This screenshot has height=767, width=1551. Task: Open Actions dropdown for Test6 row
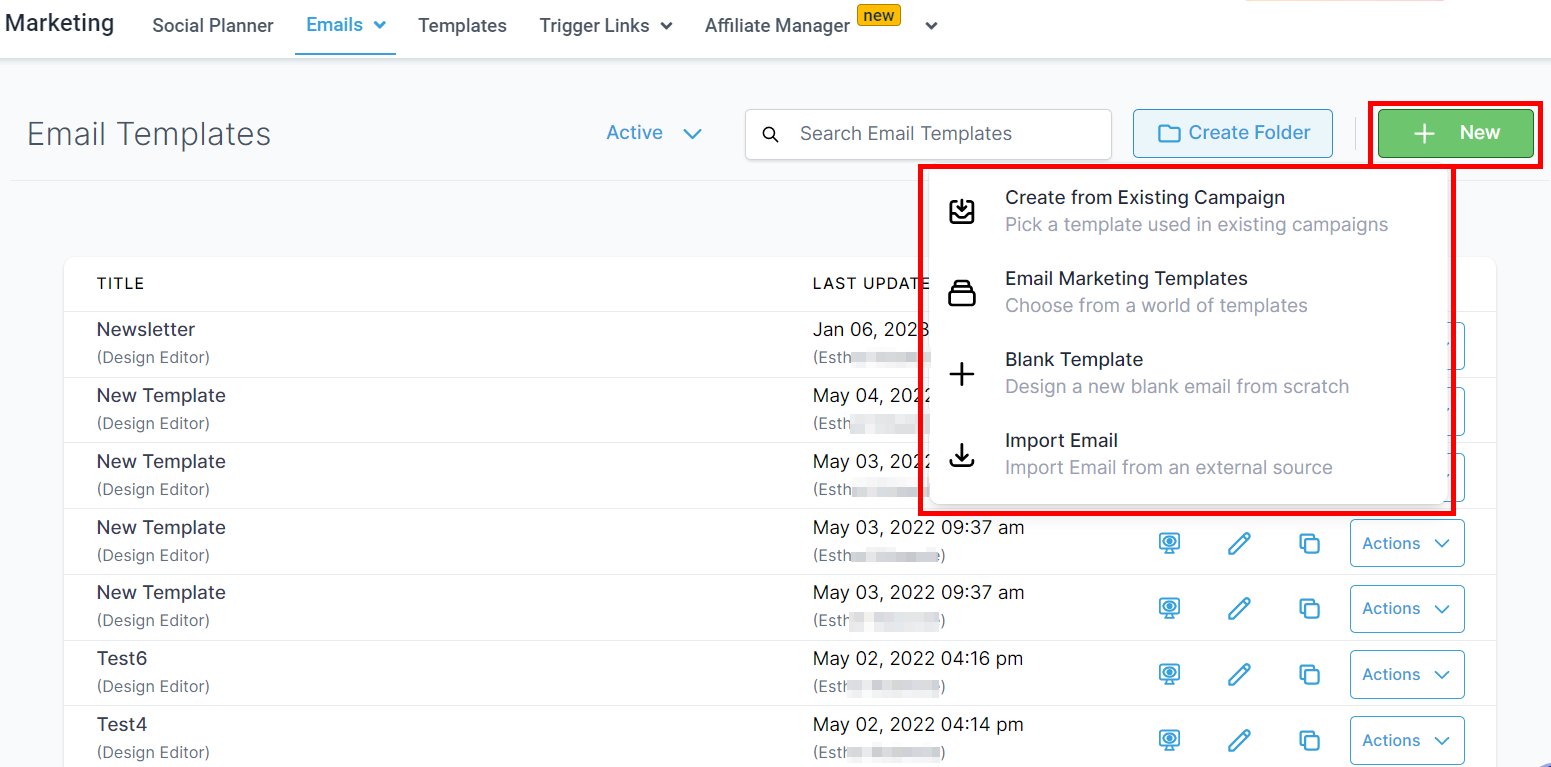(x=1406, y=674)
